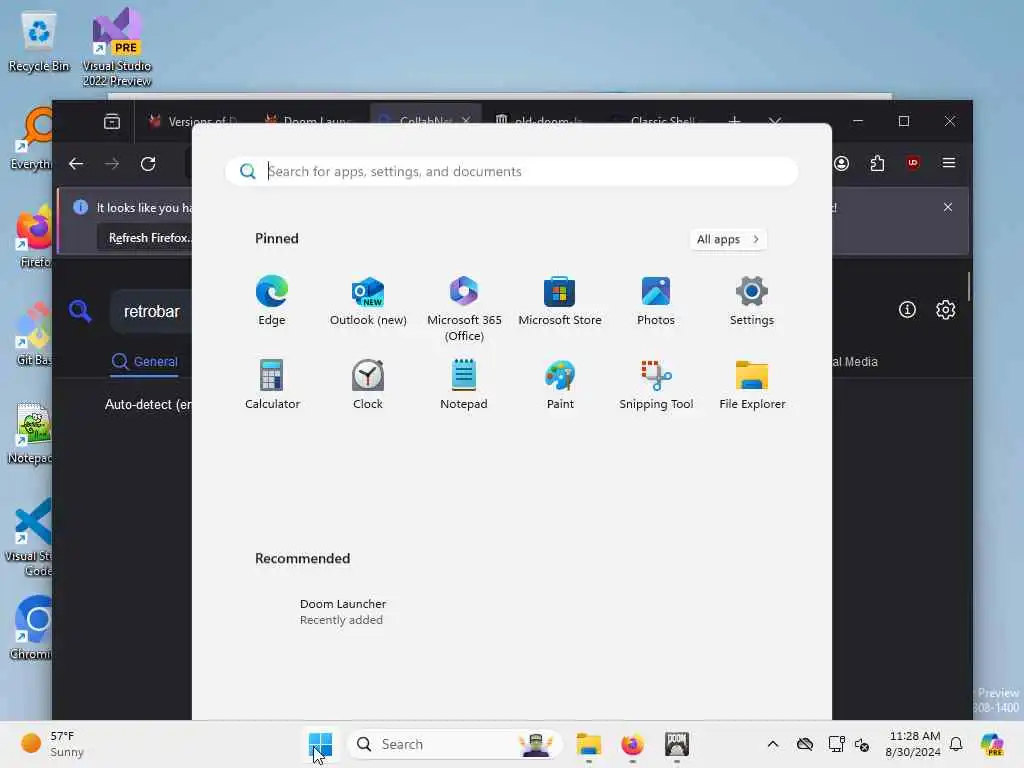Image resolution: width=1024 pixels, height=768 pixels.
Task: Close the CollabNet browser tab
Action: (466, 121)
